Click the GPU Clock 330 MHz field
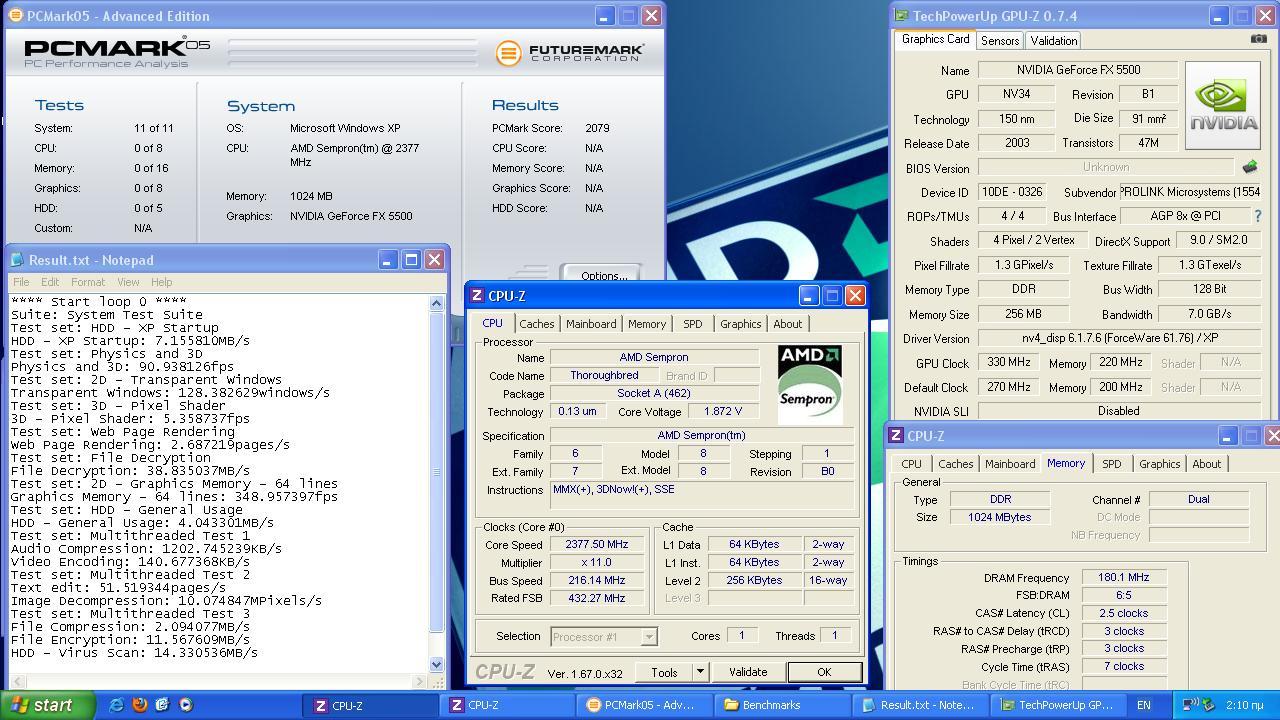 1007,363
